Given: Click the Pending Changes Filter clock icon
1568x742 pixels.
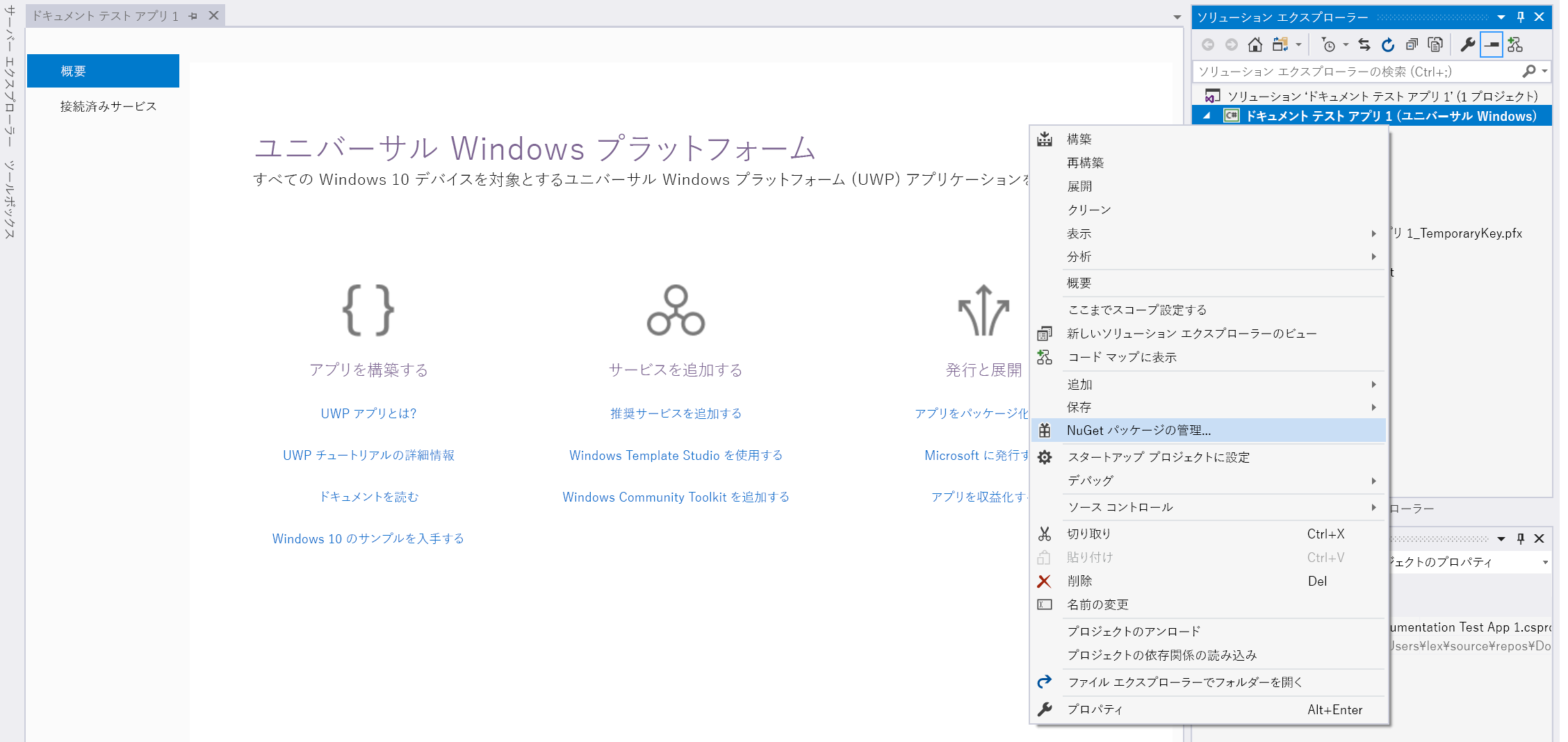Looking at the screenshot, I should [1328, 44].
